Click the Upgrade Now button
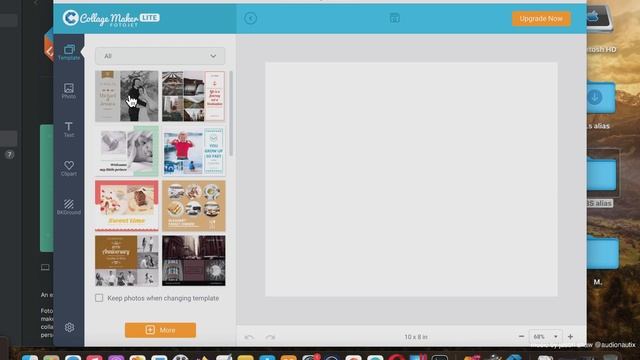 (x=541, y=19)
